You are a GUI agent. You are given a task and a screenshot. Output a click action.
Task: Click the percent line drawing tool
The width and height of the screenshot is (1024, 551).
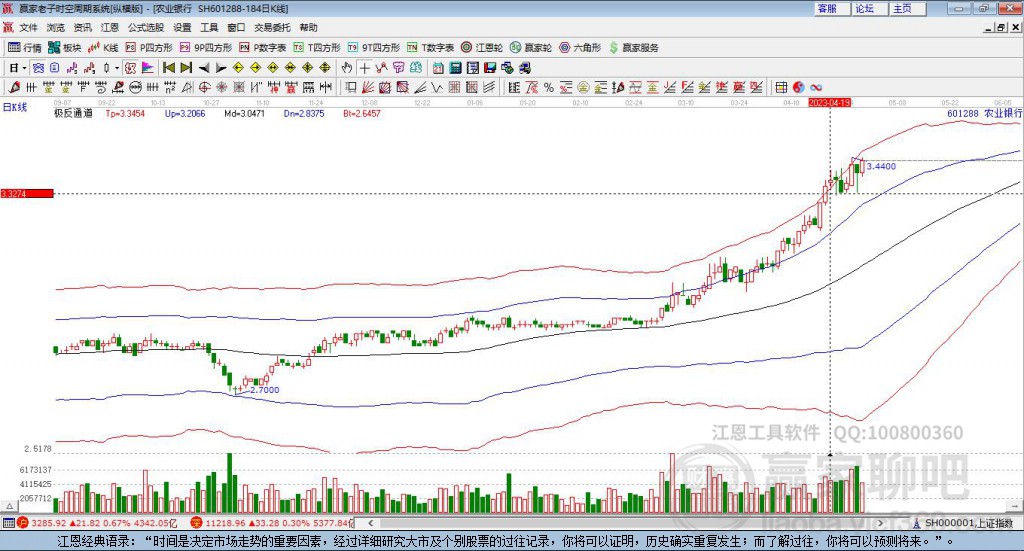549,87
